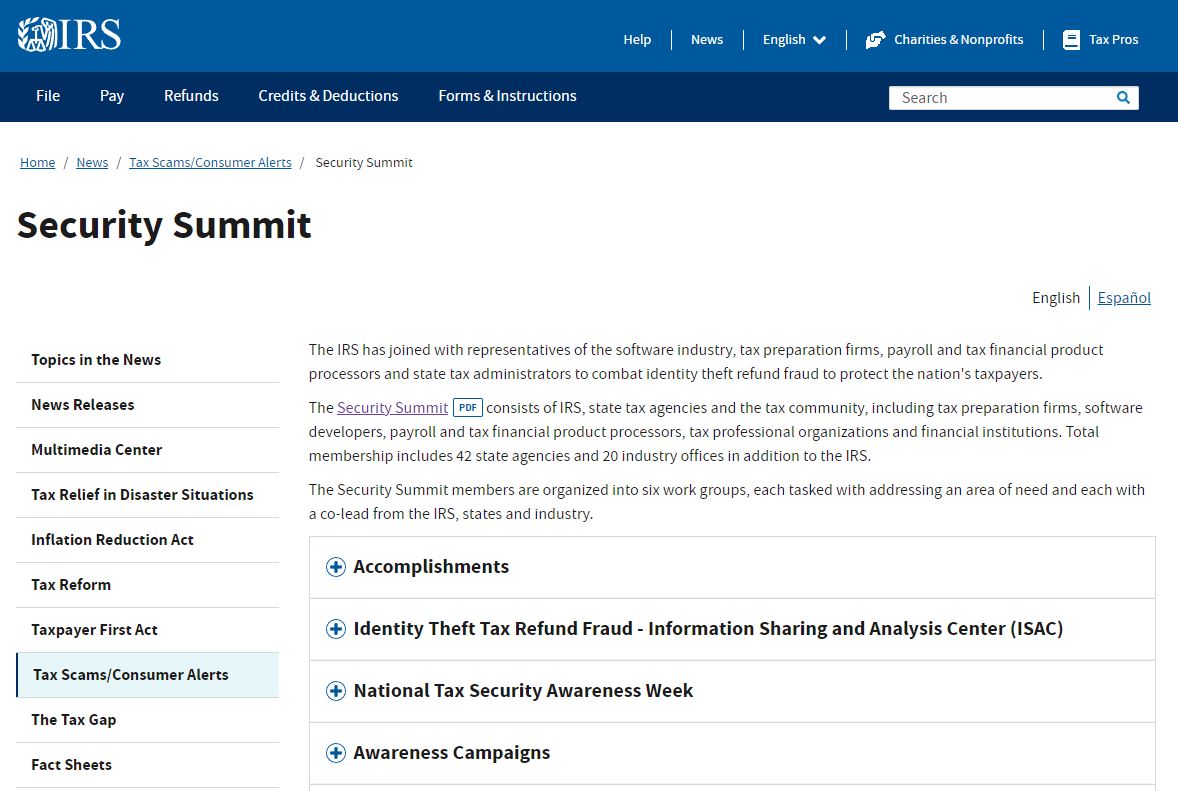
Task: Select Tax Scams/Consumer Alerts in the sidebar
Action: pos(148,675)
